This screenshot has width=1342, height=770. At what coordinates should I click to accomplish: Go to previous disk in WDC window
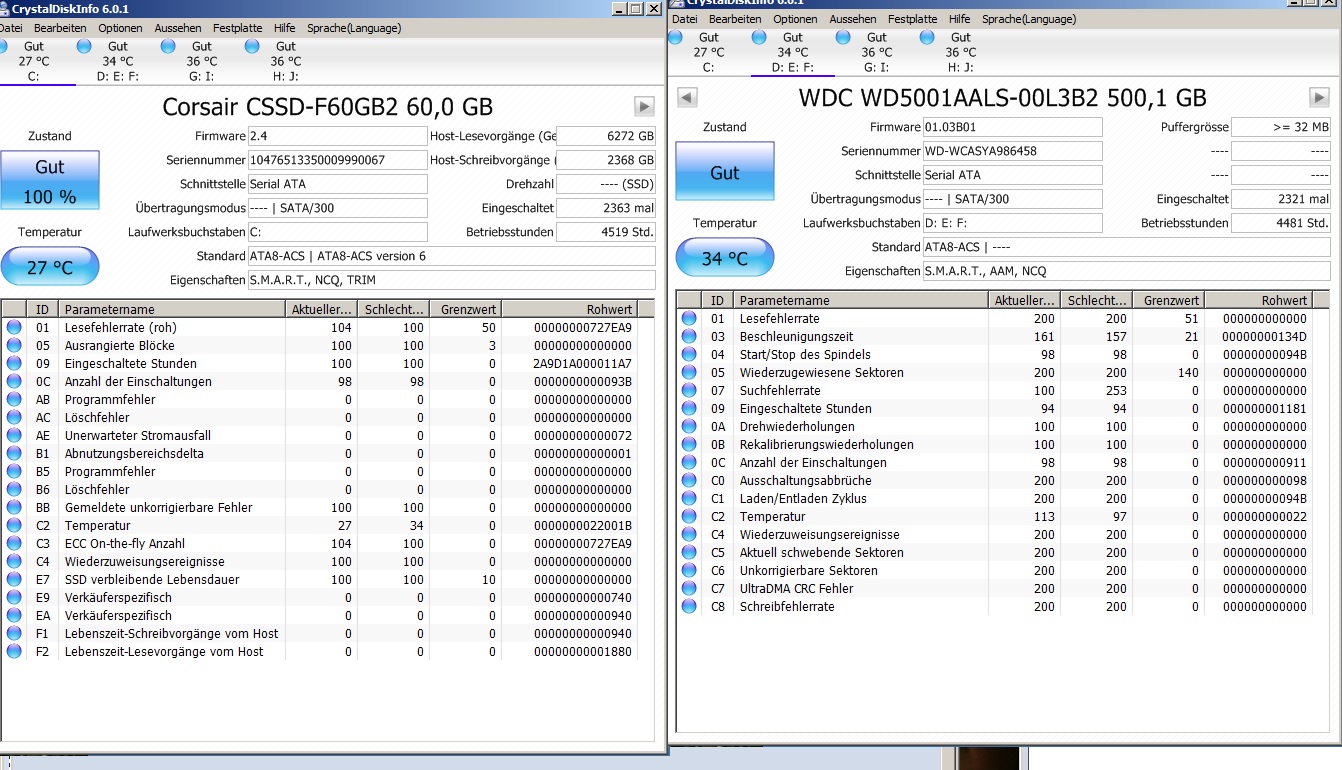click(687, 97)
